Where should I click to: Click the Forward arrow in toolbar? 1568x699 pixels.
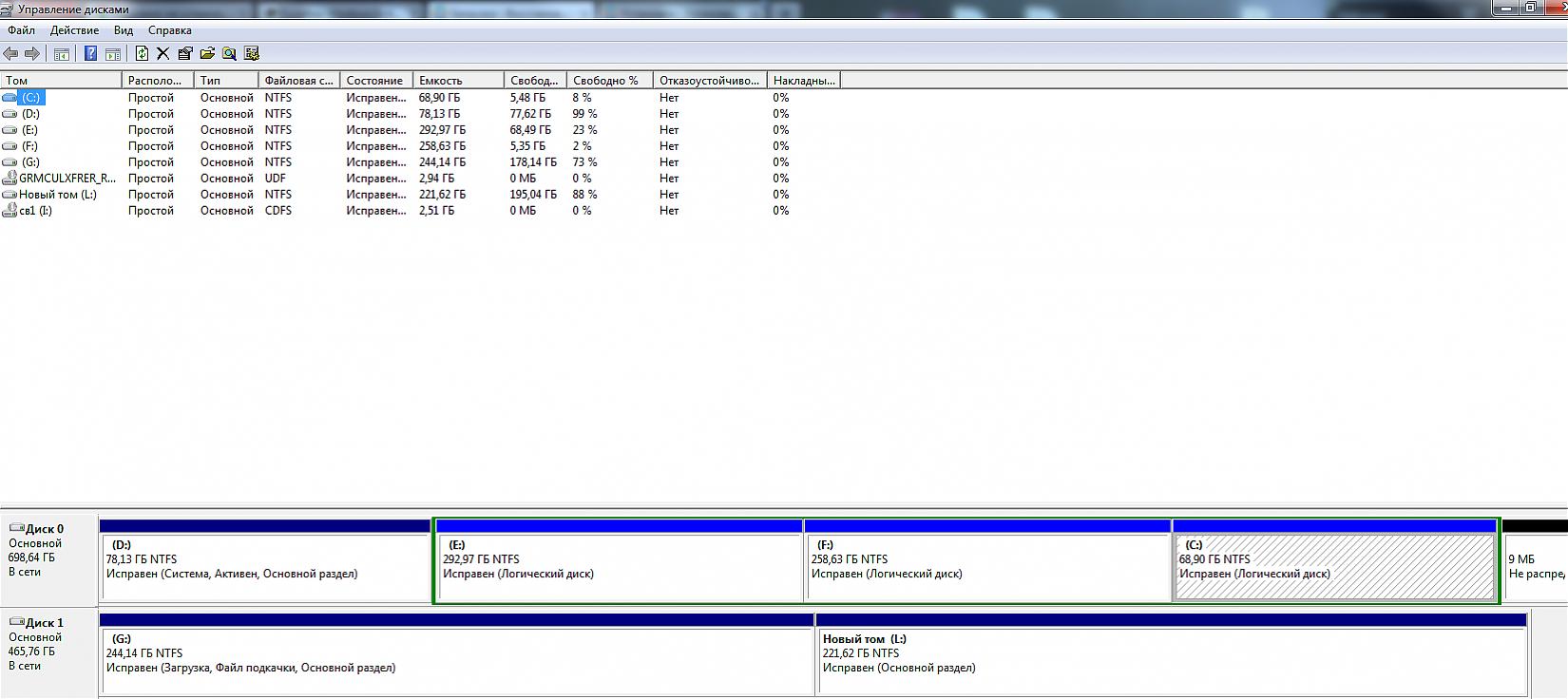click(32, 54)
